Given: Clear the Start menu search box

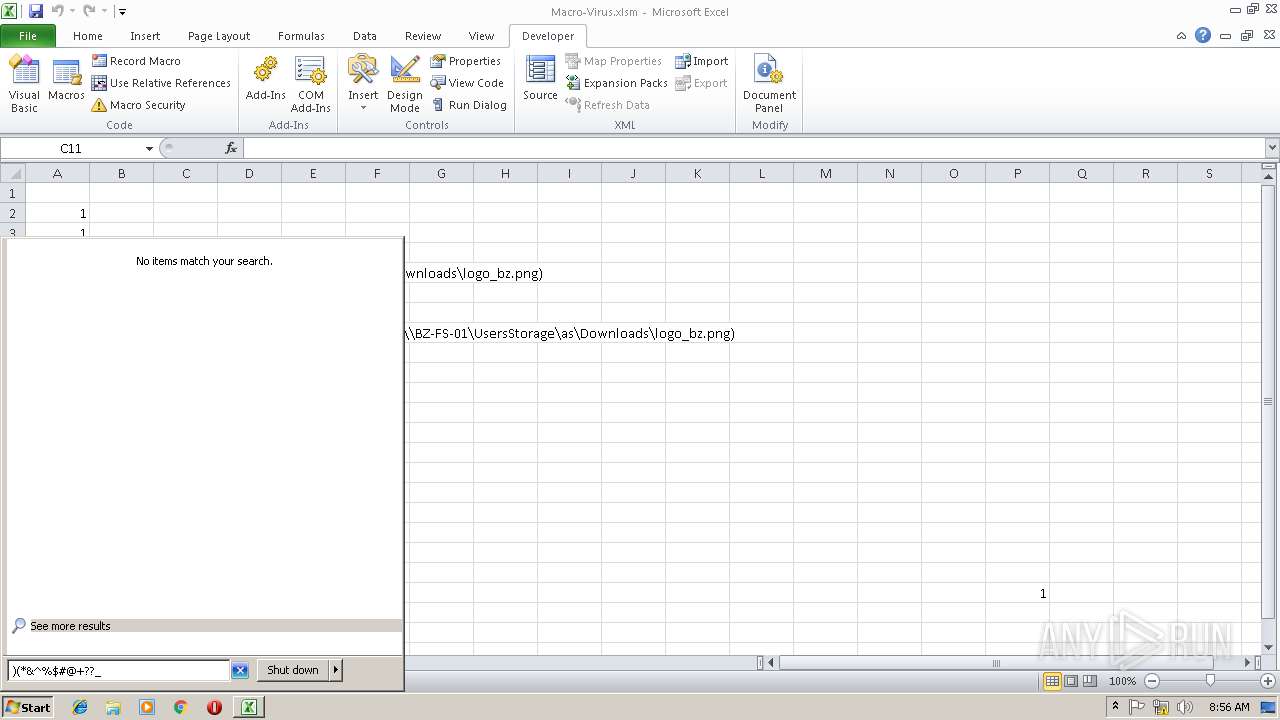Looking at the screenshot, I should point(240,671).
